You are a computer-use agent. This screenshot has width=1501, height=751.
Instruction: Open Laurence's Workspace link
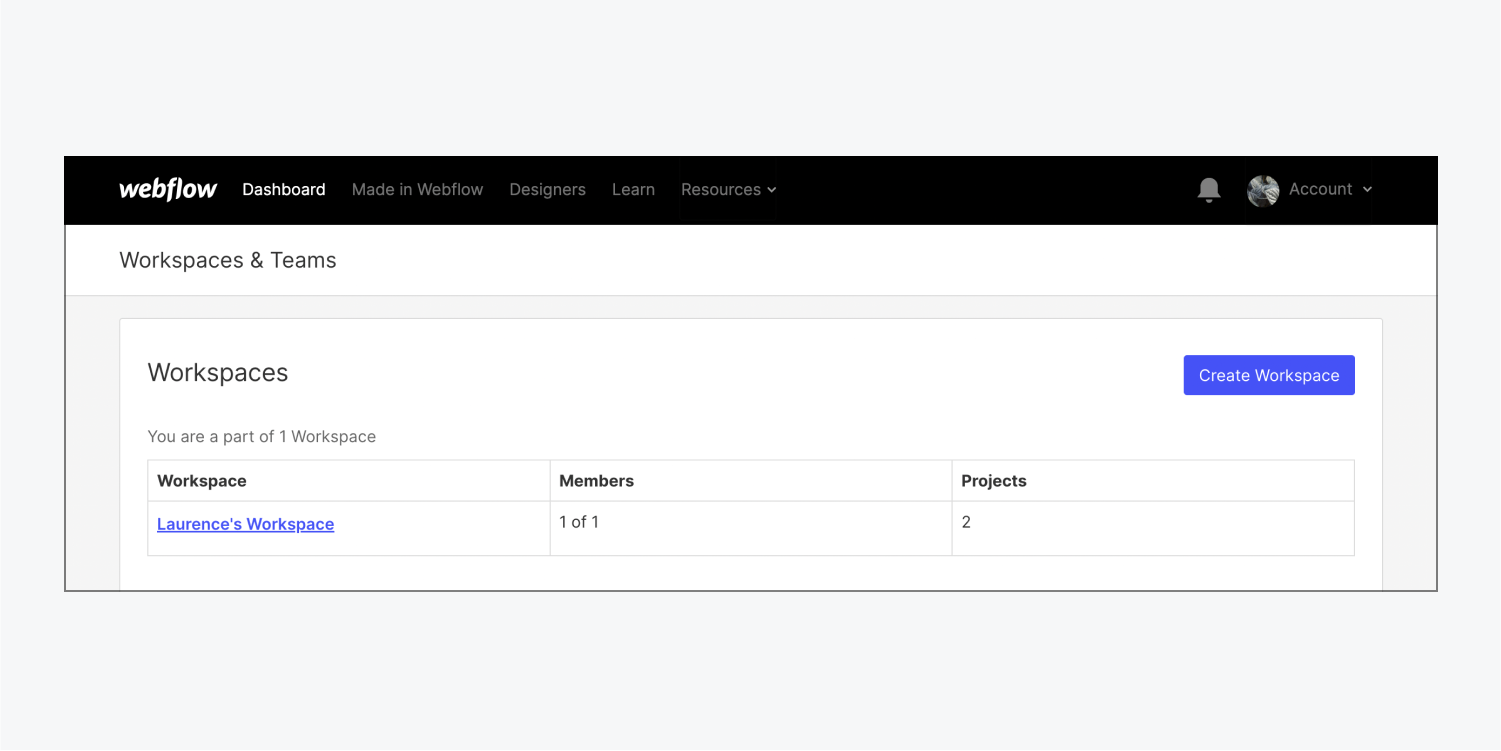point(245,524)
